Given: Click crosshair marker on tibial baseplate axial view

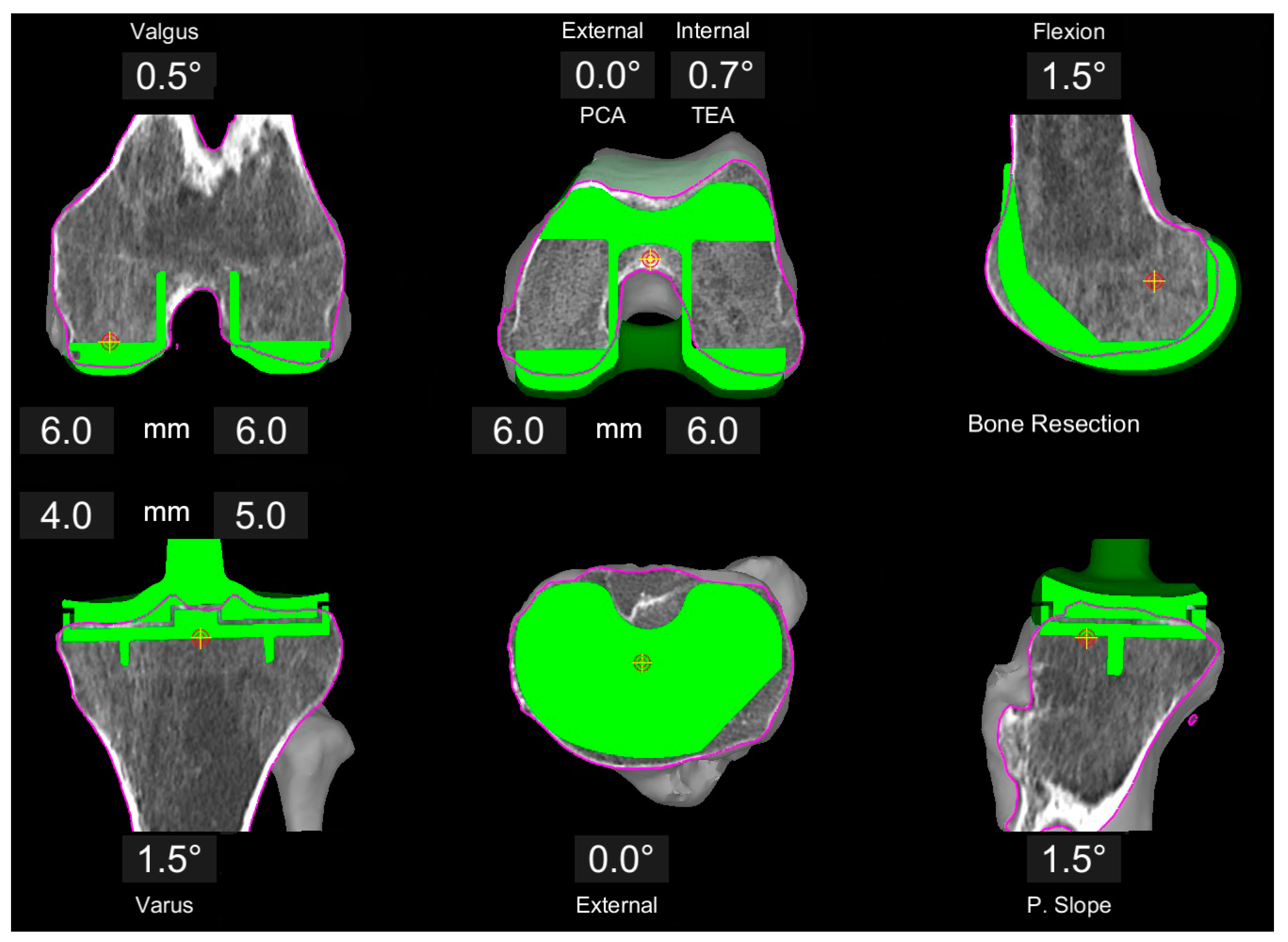Looking at the screenshot, I should coord(642,663).
